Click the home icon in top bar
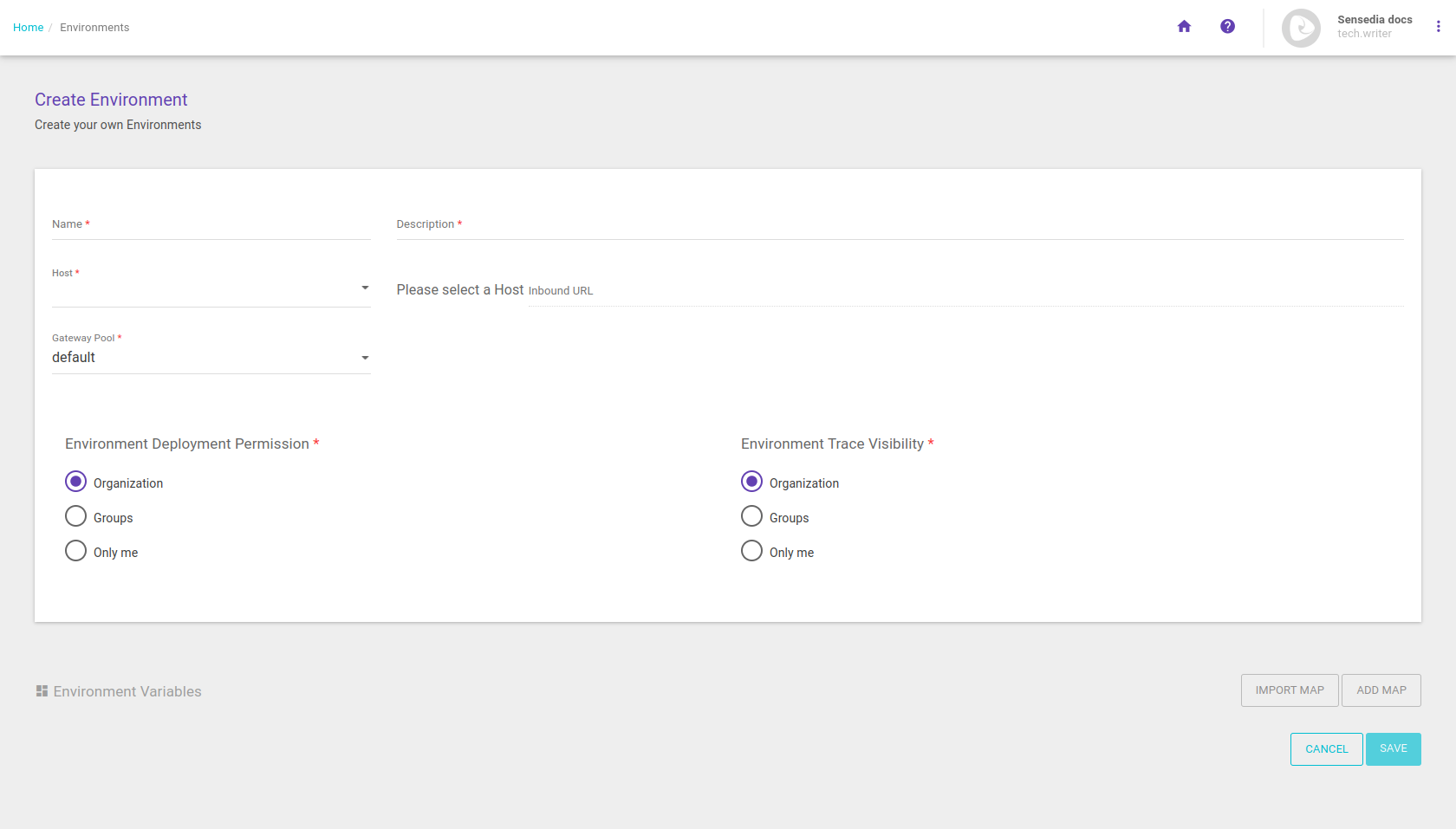The image size is (1456, 829). click(1184, 27)
